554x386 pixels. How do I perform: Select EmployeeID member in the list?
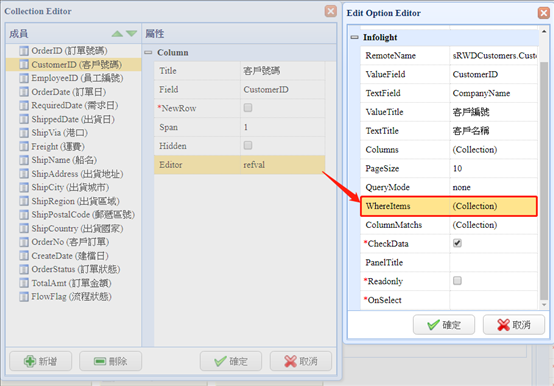77,78
